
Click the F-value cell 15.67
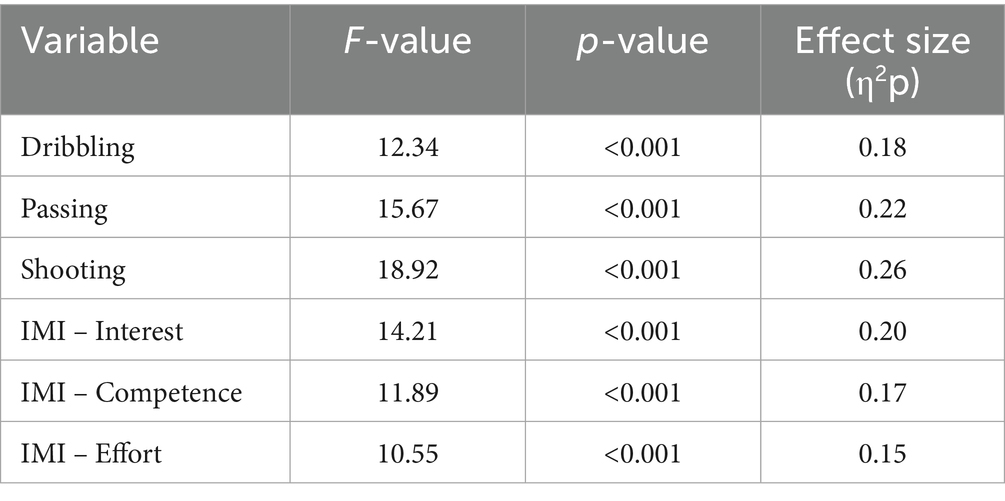click(x=407, y=208)
